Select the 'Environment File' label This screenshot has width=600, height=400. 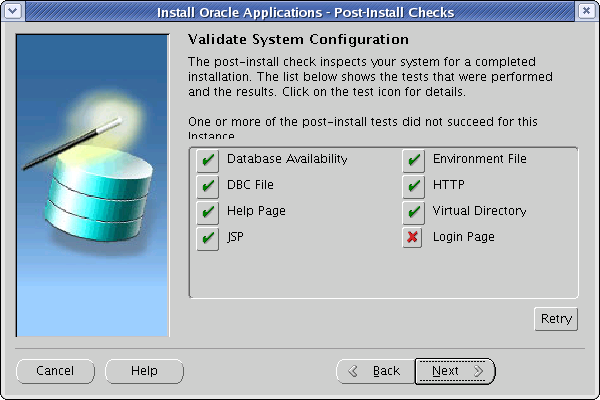(x=480, y=159)
